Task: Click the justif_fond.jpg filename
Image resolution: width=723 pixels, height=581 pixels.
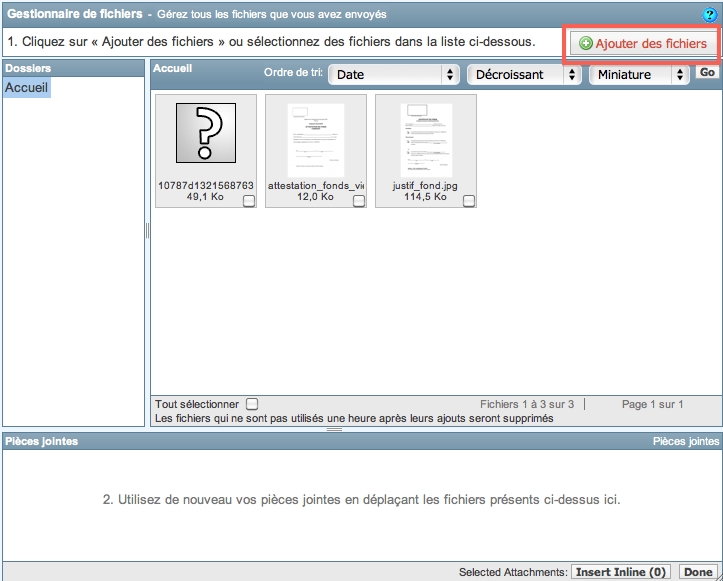Action: tap(425, 185)
